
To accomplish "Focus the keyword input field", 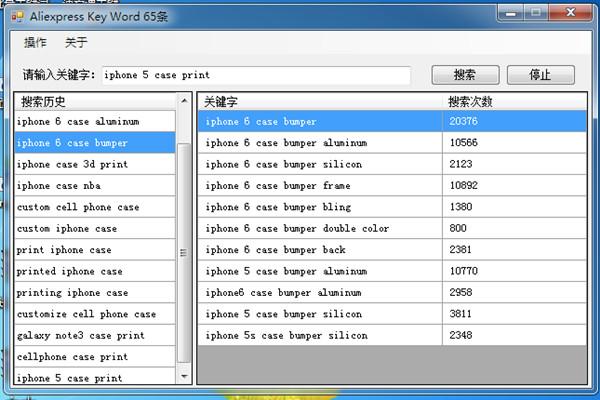I will 256,75.
